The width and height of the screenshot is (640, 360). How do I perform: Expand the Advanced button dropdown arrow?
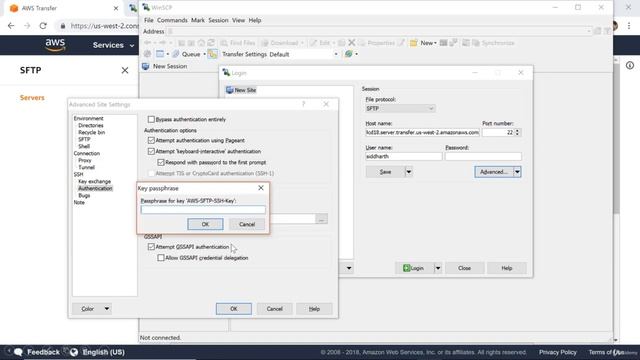pos(517,172)
